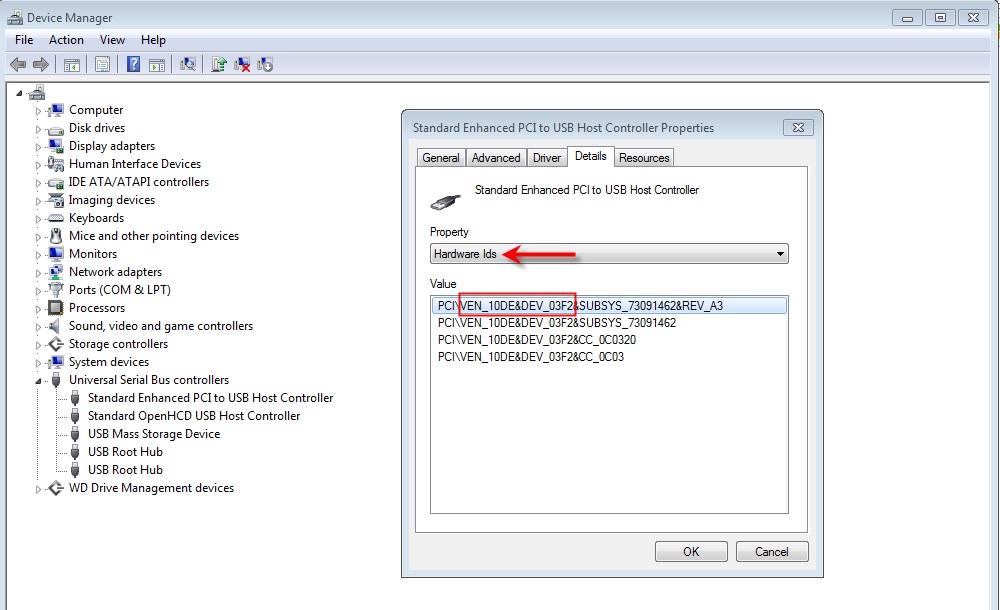Click the Monitors category icon

pos(56,254)
